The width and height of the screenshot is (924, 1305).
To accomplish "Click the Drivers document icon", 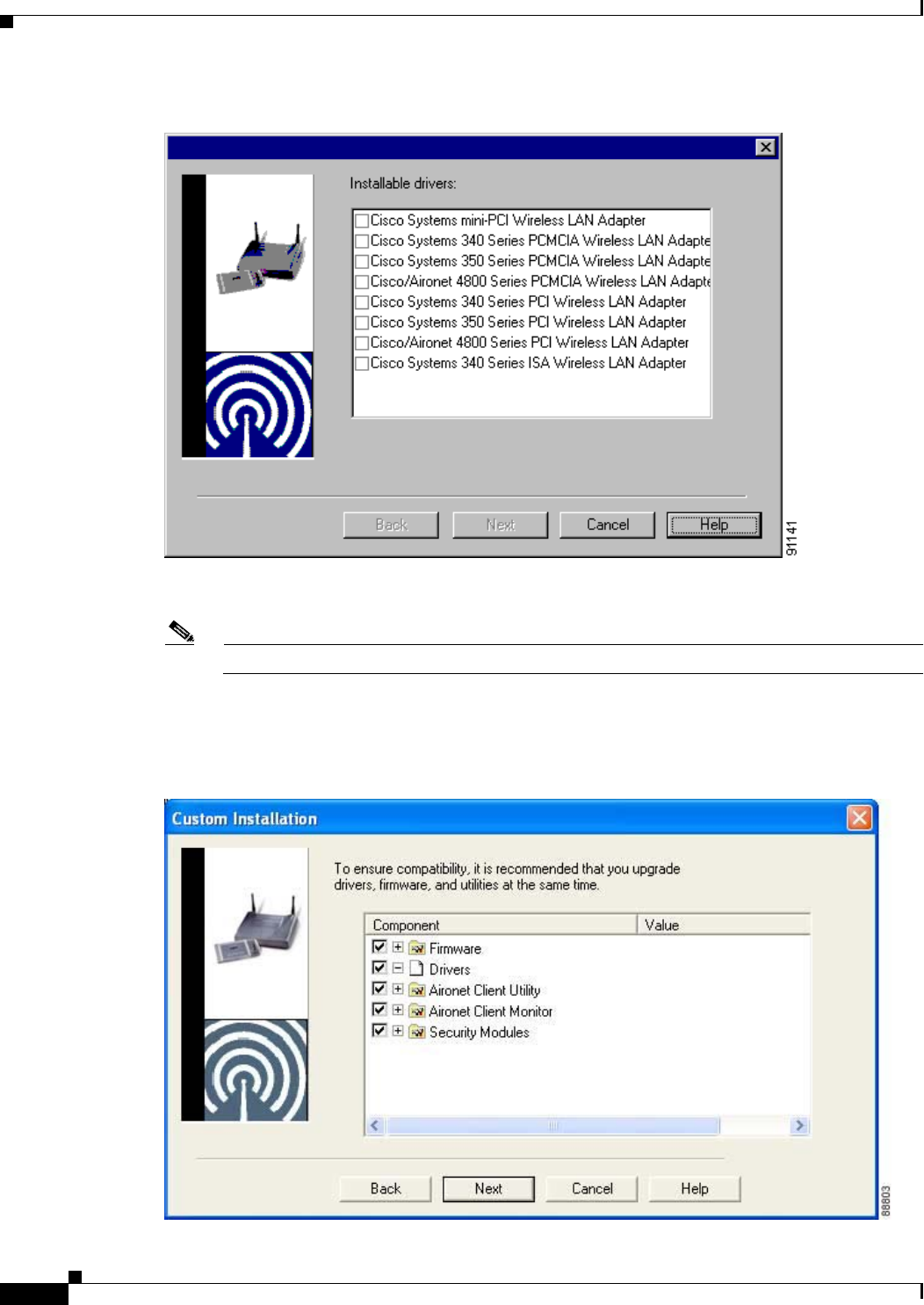I will tap(417, 968).
